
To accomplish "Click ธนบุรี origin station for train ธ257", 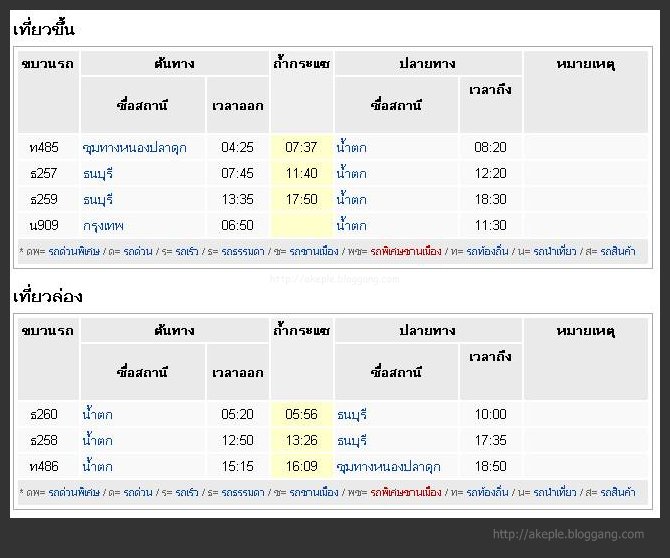I will 98,174.
